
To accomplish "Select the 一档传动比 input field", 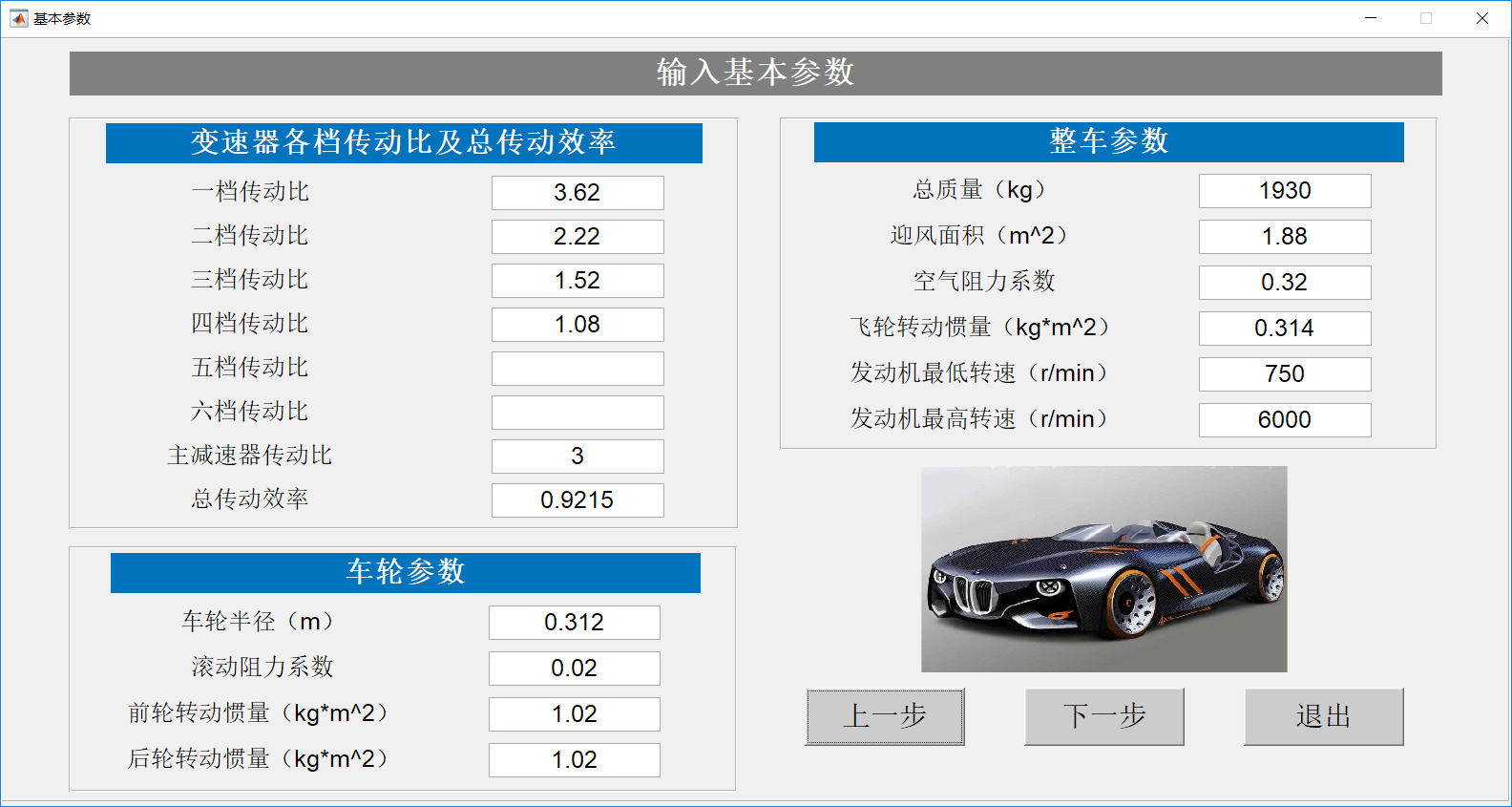I will click(577, 193).
